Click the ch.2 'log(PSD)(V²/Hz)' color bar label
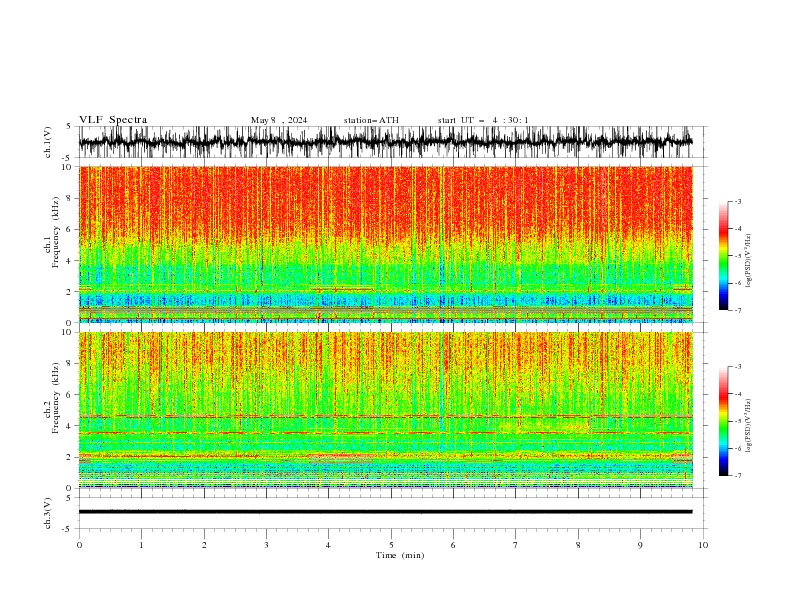This screenshot has width=792, height=612. point(749,426)
